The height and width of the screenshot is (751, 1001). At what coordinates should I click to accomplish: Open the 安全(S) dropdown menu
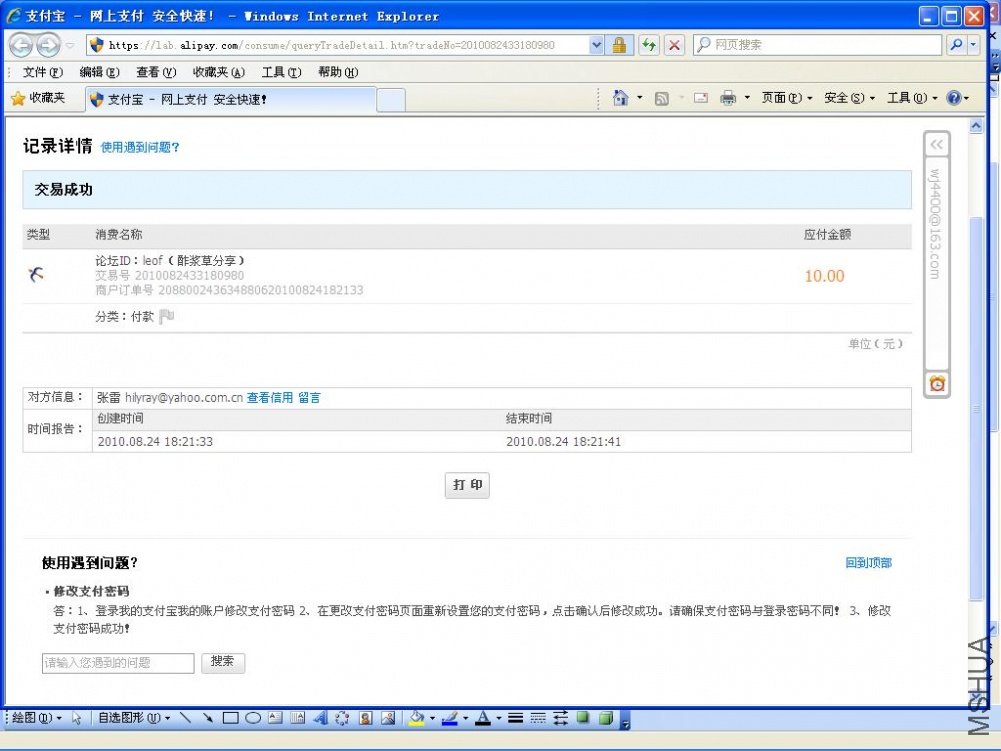click(x=849, y=98)
